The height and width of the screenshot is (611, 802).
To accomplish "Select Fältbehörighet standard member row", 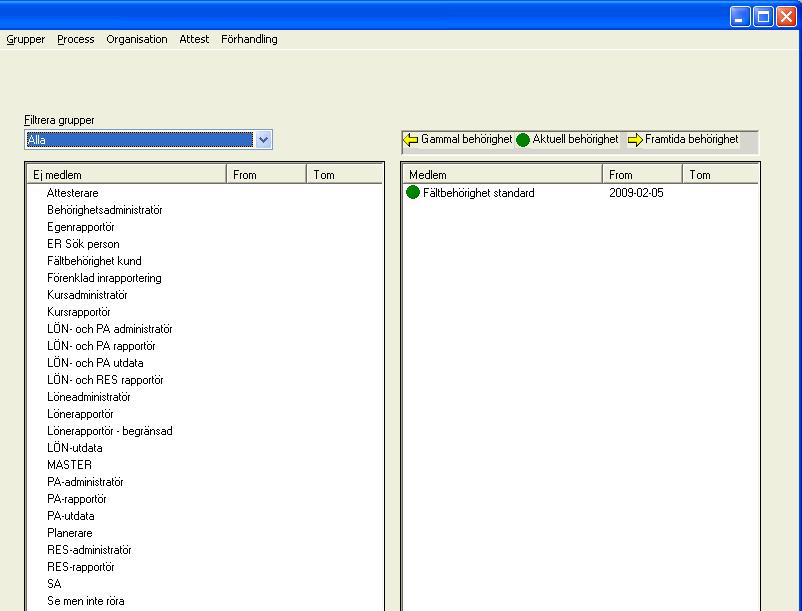I will click(x=479, y=193).
